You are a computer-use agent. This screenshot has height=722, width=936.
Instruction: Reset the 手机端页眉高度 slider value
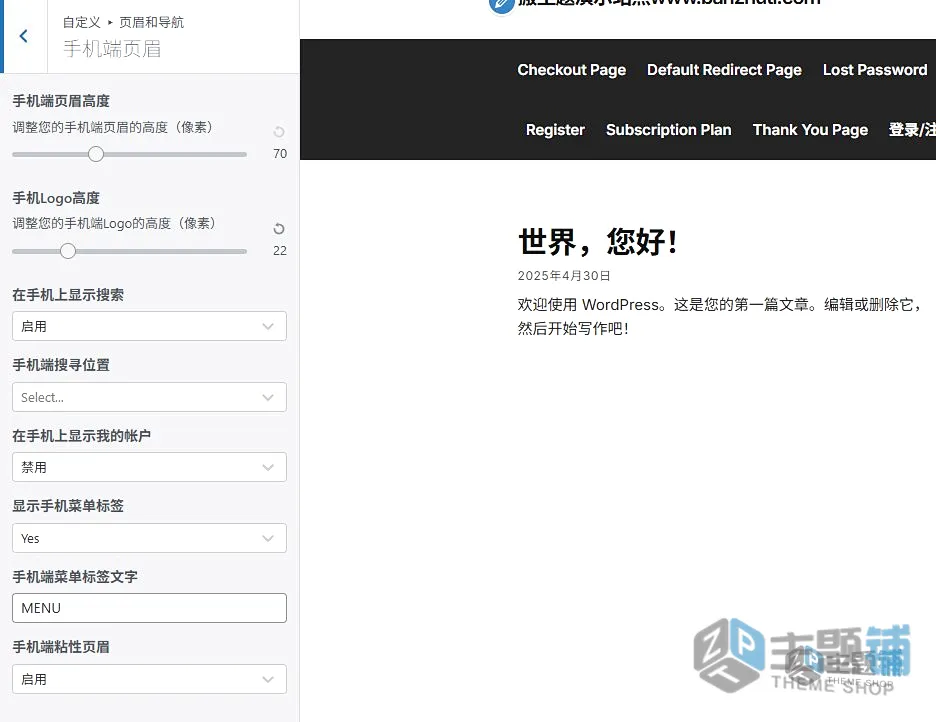point(279,132)
